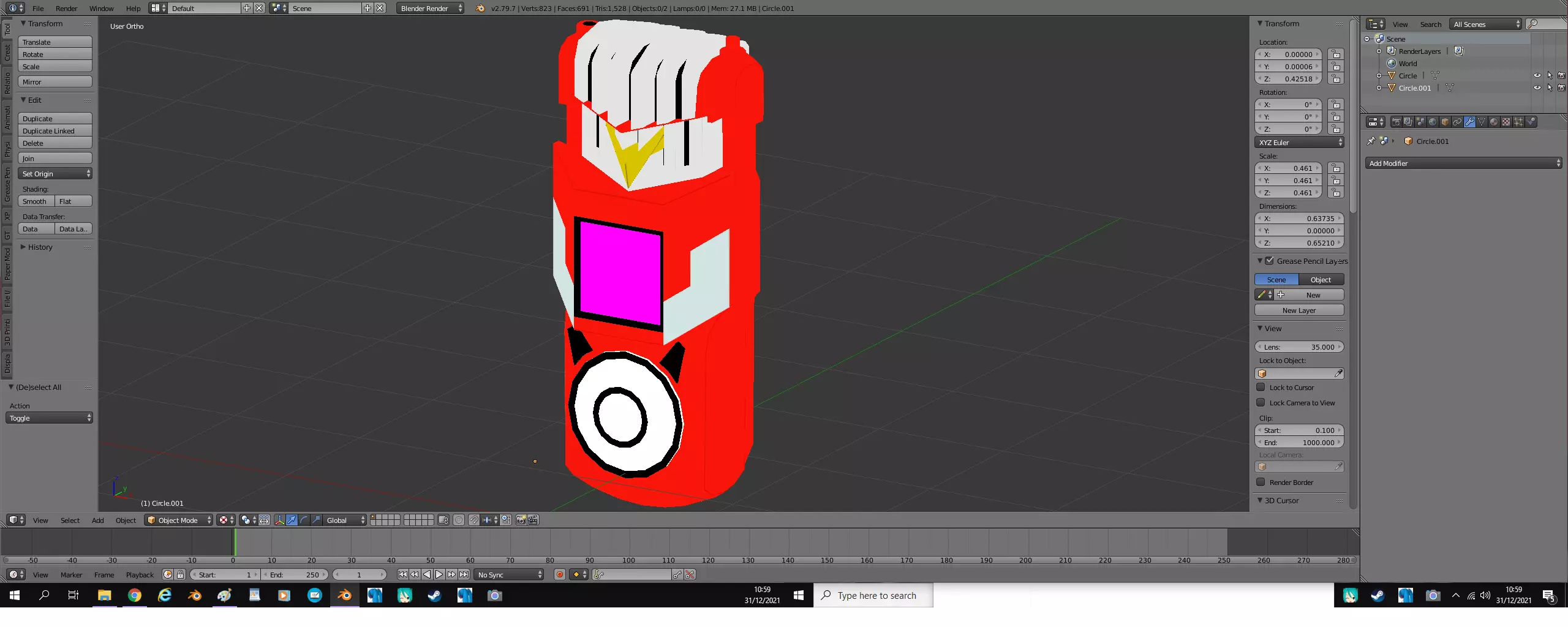This screenshot has height=627, width=1568.
Task: Toggle renderability camera for Circle.001 object
Action: [x=1561, y=88]
